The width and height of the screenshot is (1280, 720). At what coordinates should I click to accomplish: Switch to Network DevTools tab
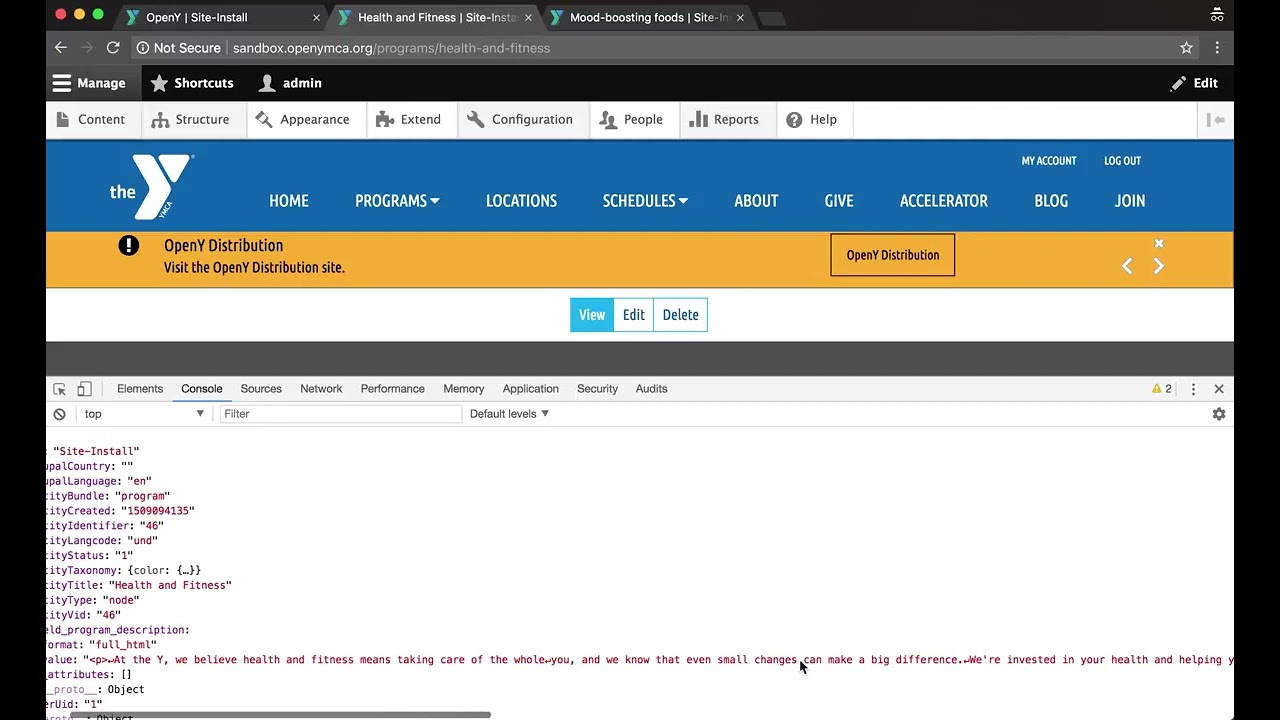pos(321,389)
